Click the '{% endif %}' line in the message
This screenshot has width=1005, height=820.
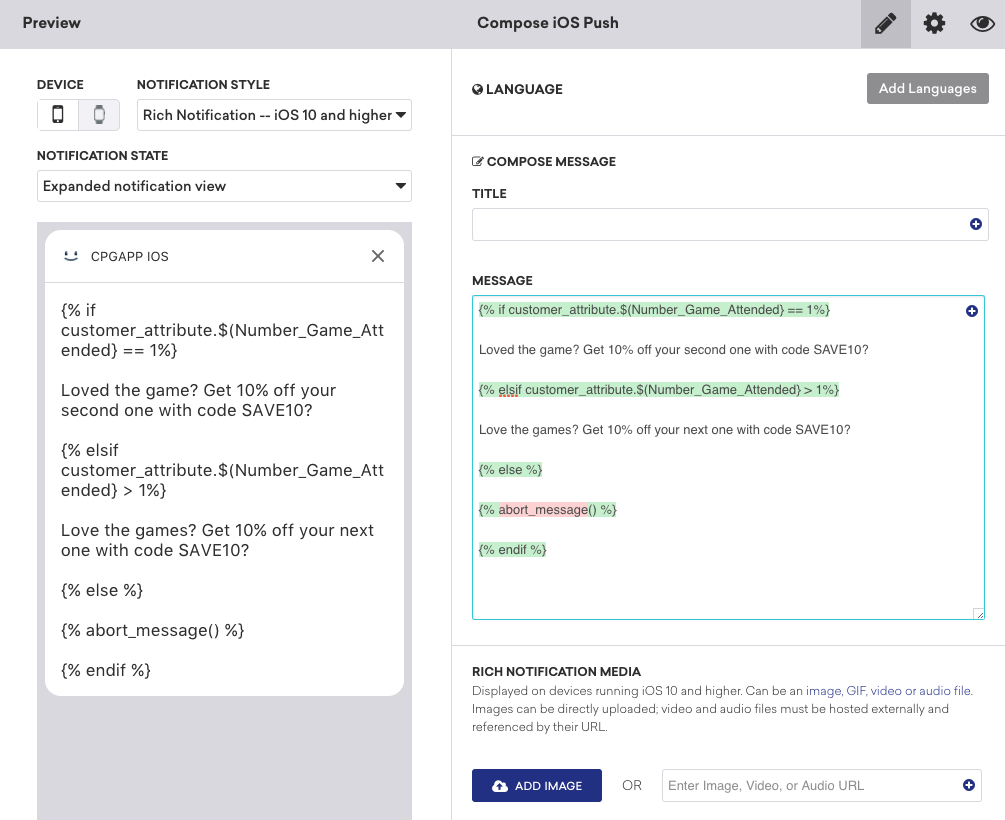513,550
